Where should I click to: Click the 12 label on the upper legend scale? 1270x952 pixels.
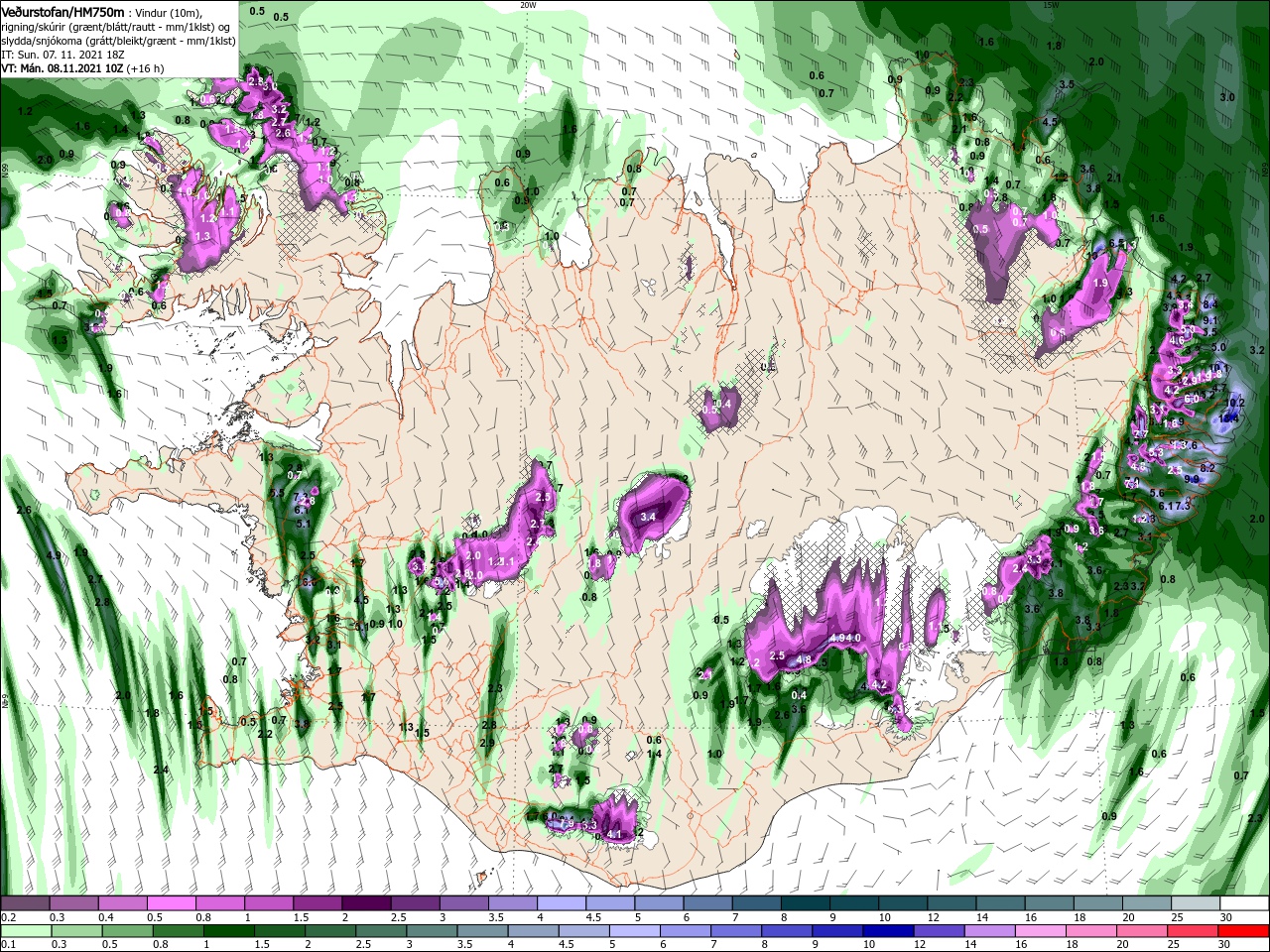(x=933, y=917)
